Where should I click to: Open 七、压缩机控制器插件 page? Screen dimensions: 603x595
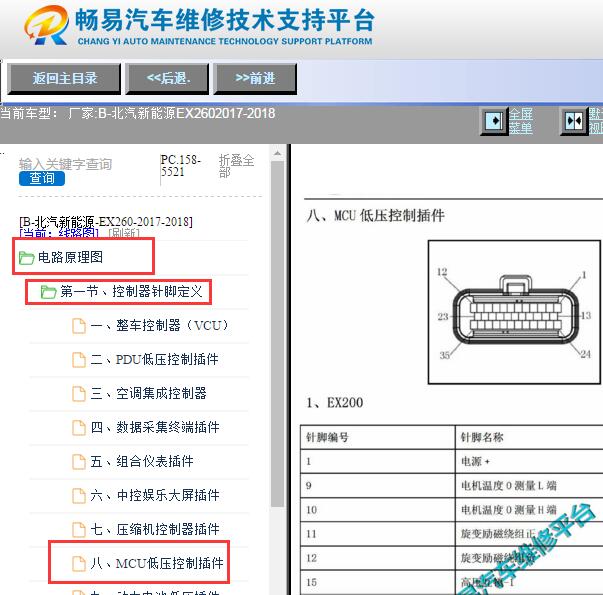155,529
